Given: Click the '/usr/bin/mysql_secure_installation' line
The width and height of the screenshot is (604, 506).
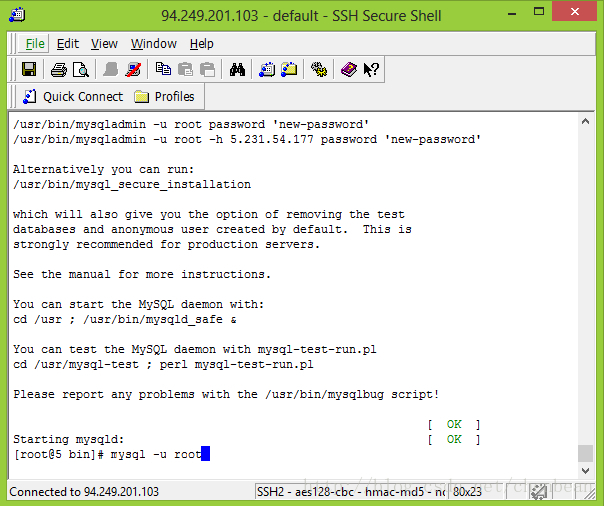Looking at the screenshot, I should point(132,184).
